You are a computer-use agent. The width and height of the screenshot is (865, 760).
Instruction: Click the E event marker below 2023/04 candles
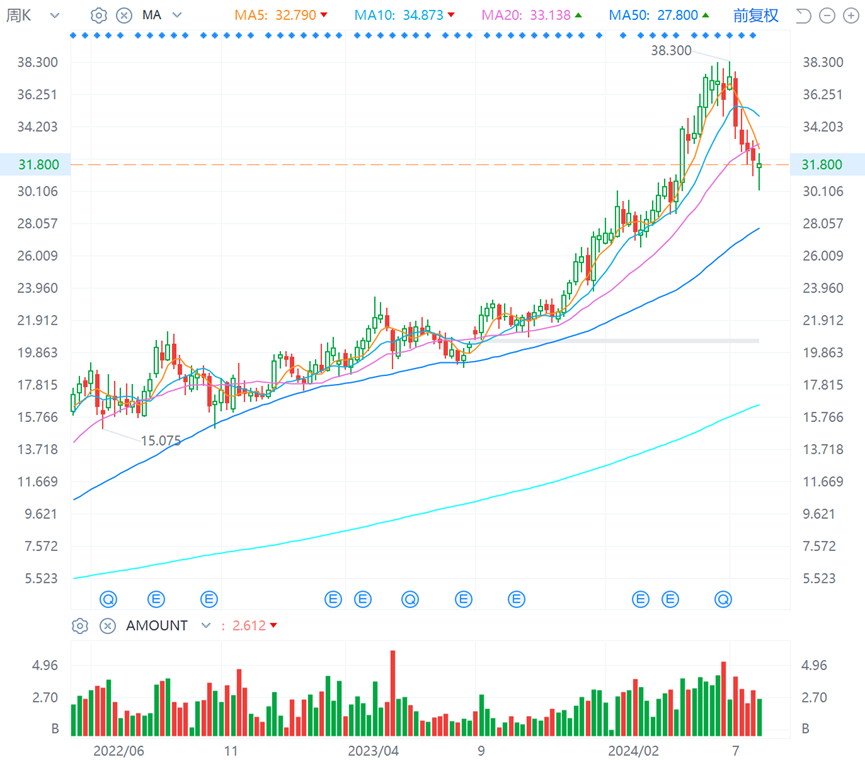coord(362,599)
